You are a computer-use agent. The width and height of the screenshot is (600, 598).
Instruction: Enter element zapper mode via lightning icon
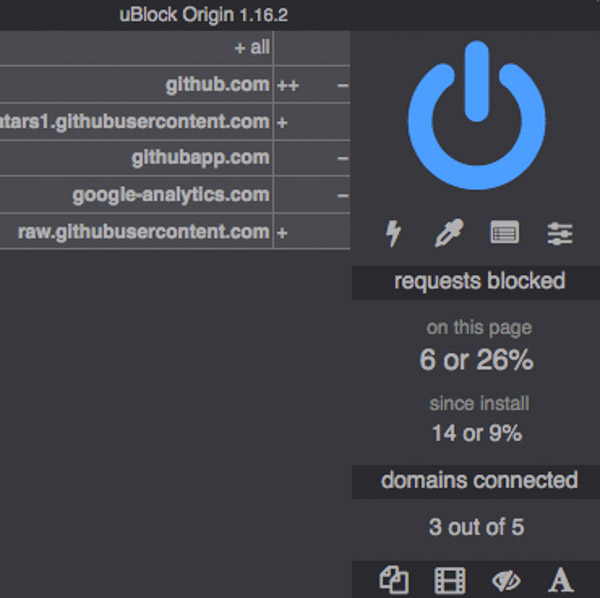pyautogui.click(x=394, y=234)
